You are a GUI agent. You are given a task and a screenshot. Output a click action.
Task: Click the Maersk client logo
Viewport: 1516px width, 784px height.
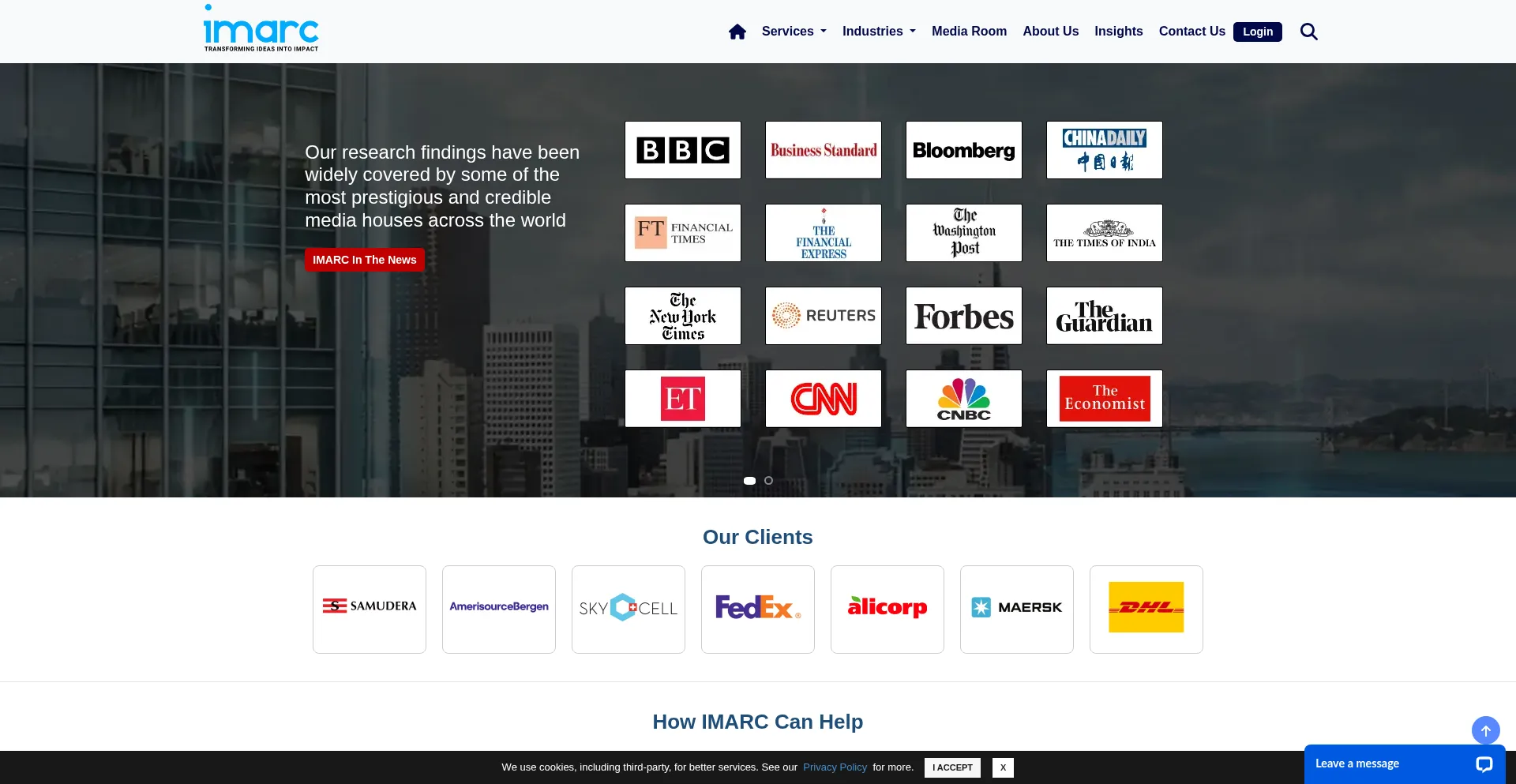[1017, 610]
